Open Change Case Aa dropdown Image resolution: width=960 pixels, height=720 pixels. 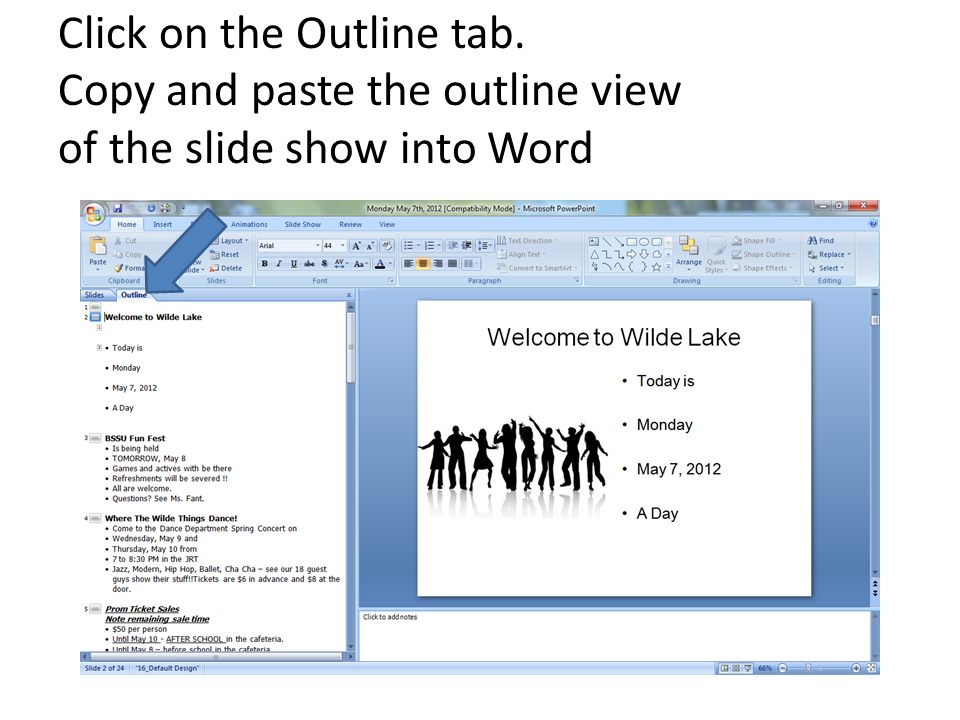pyautogui.click(x=360, y=264)
